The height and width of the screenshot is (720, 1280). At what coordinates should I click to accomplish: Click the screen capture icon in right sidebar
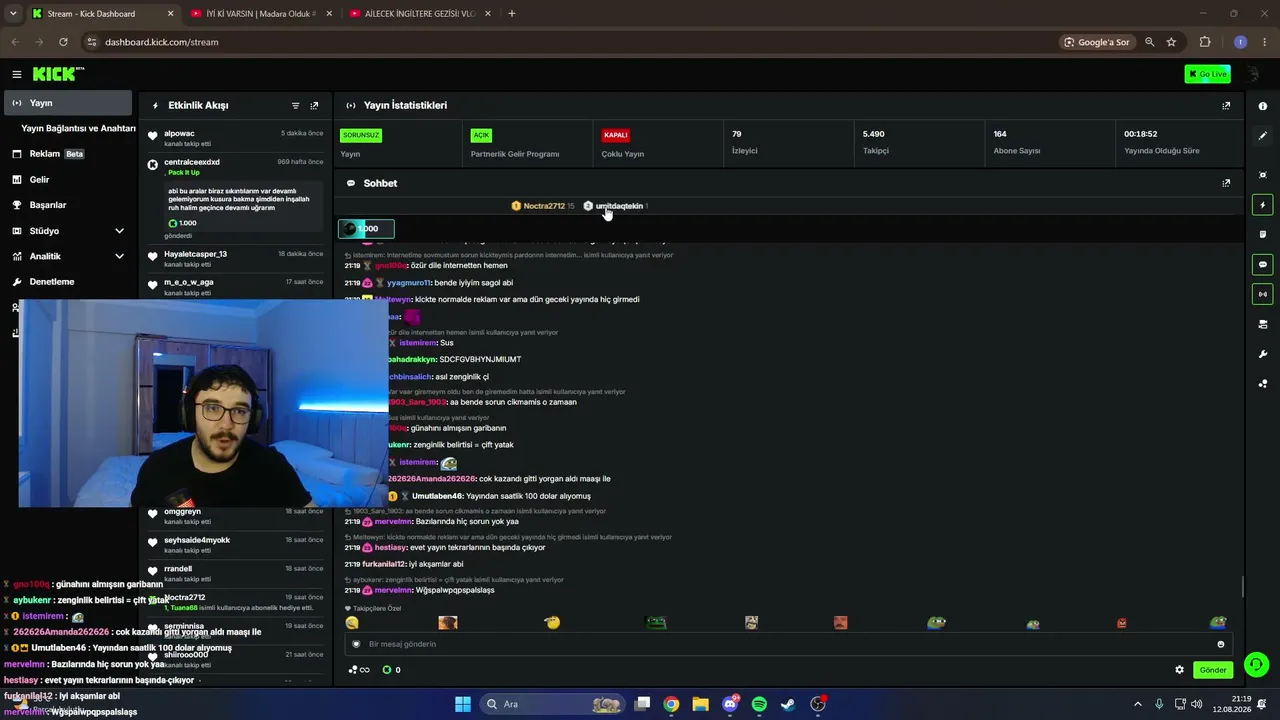(1262, 175)
